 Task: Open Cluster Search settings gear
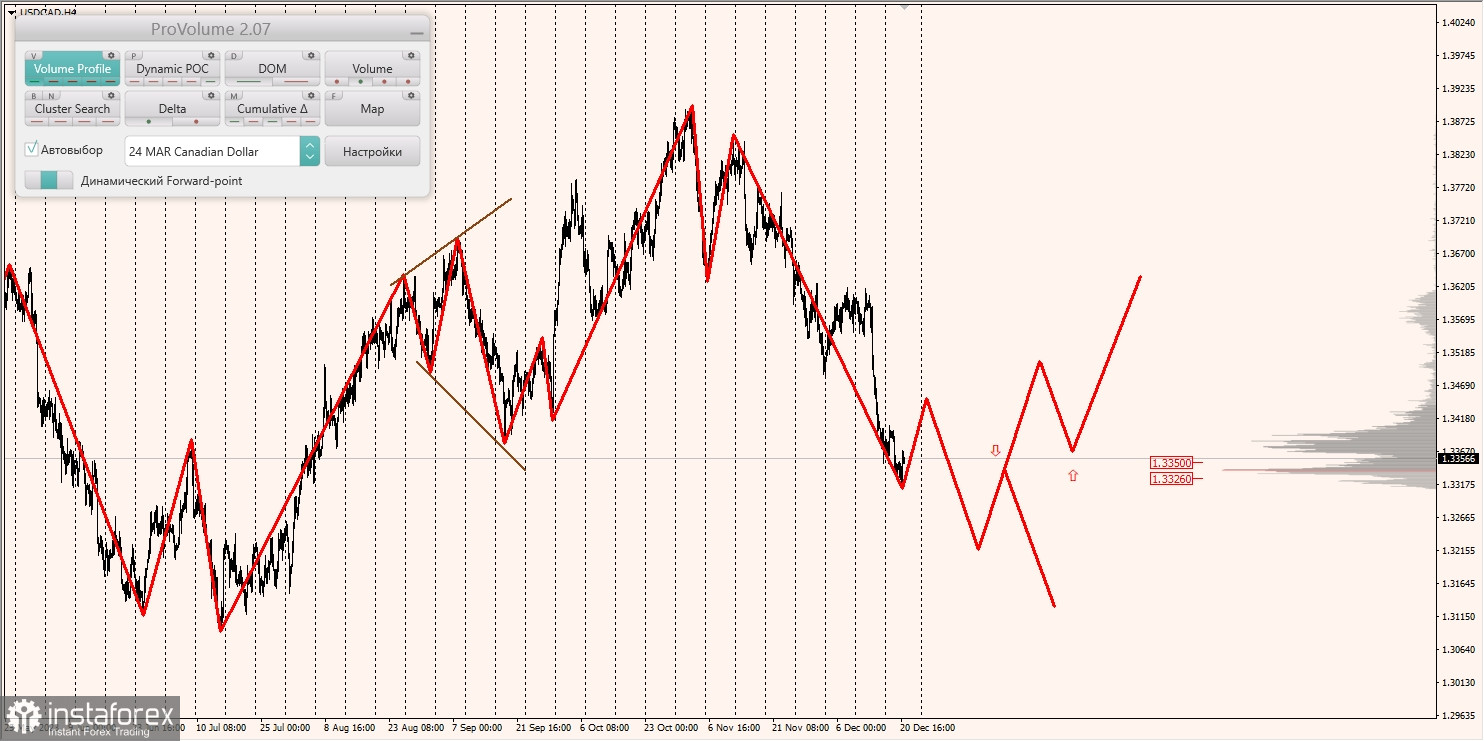(x=111, y=96)
